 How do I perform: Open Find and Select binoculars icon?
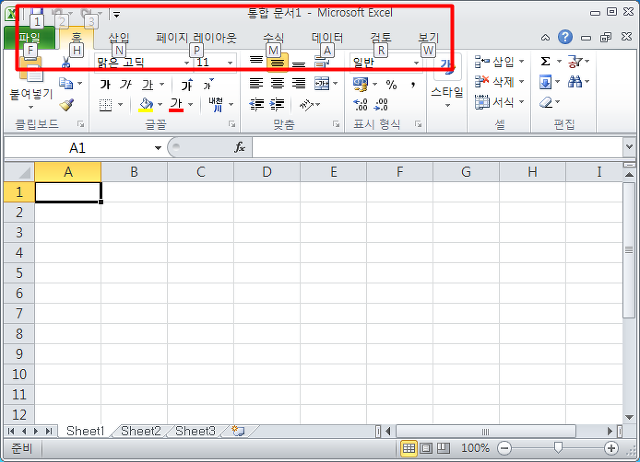[575, 82]
